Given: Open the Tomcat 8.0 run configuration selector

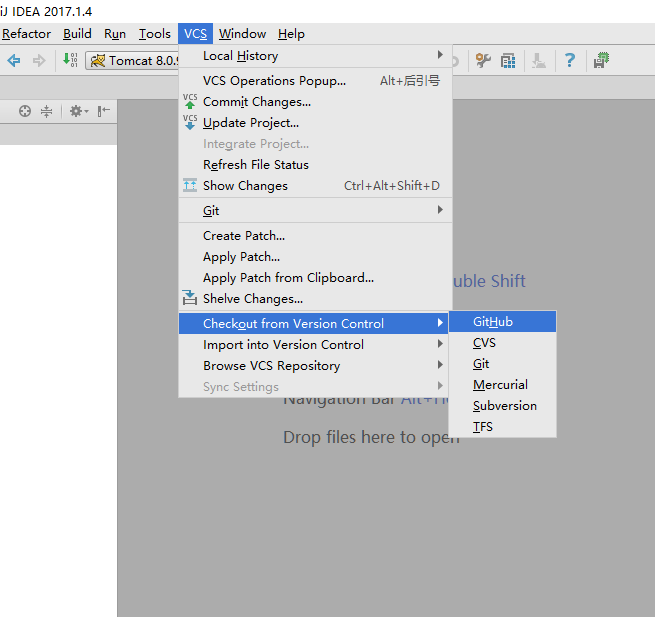Looking at the screenshot, I should pyautogui.click(x=132, y=61).
